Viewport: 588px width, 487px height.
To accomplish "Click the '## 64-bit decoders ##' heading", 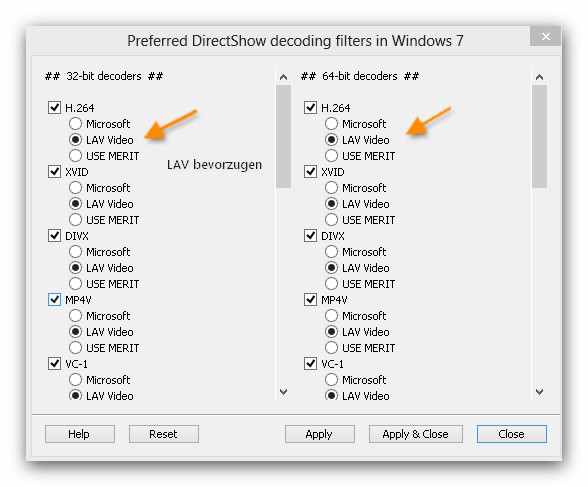I will pos(360,76).
